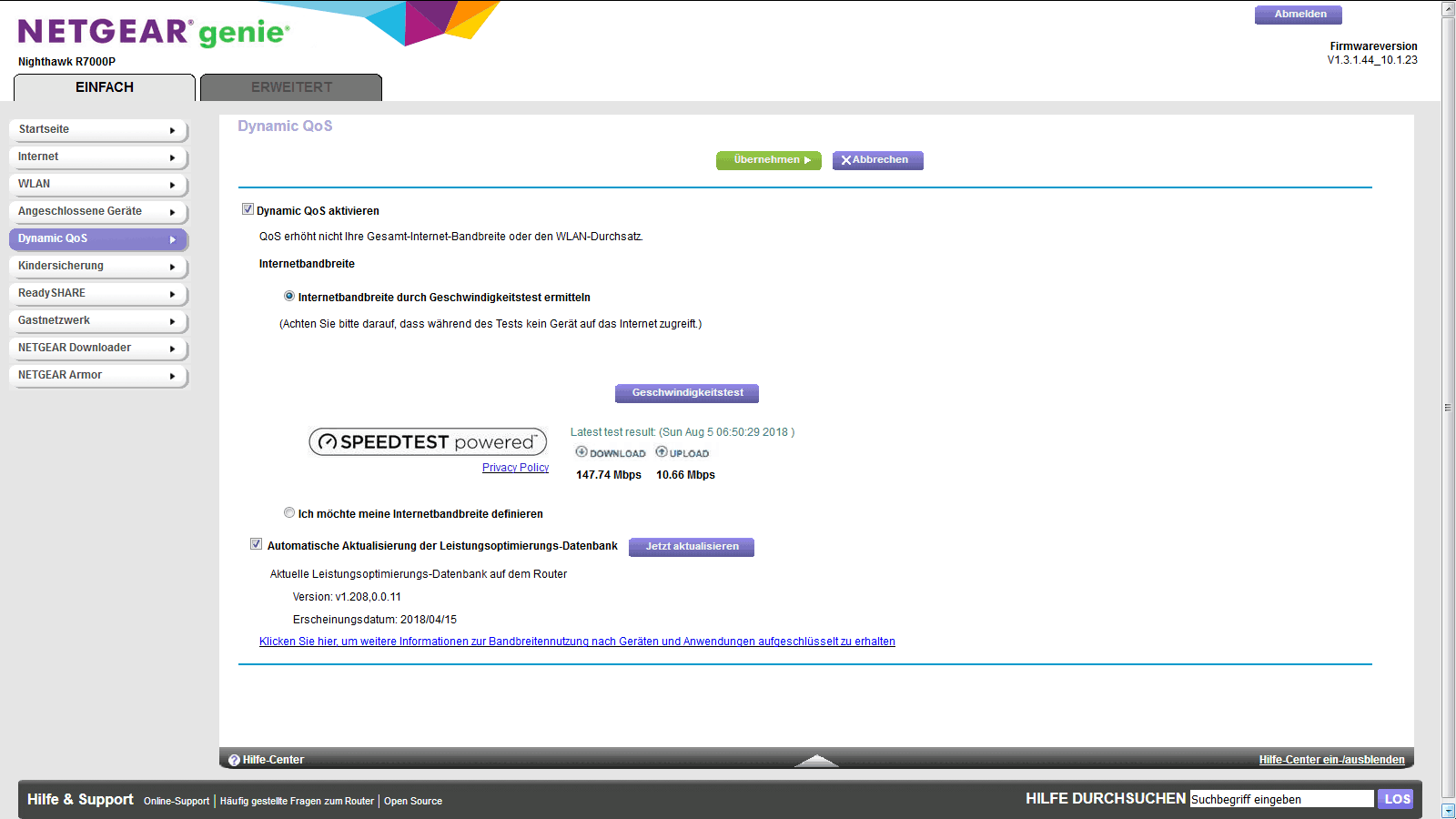
Task: Open Häufig gestellte Fragen zum Router
Action: click(x=297, y=801)
